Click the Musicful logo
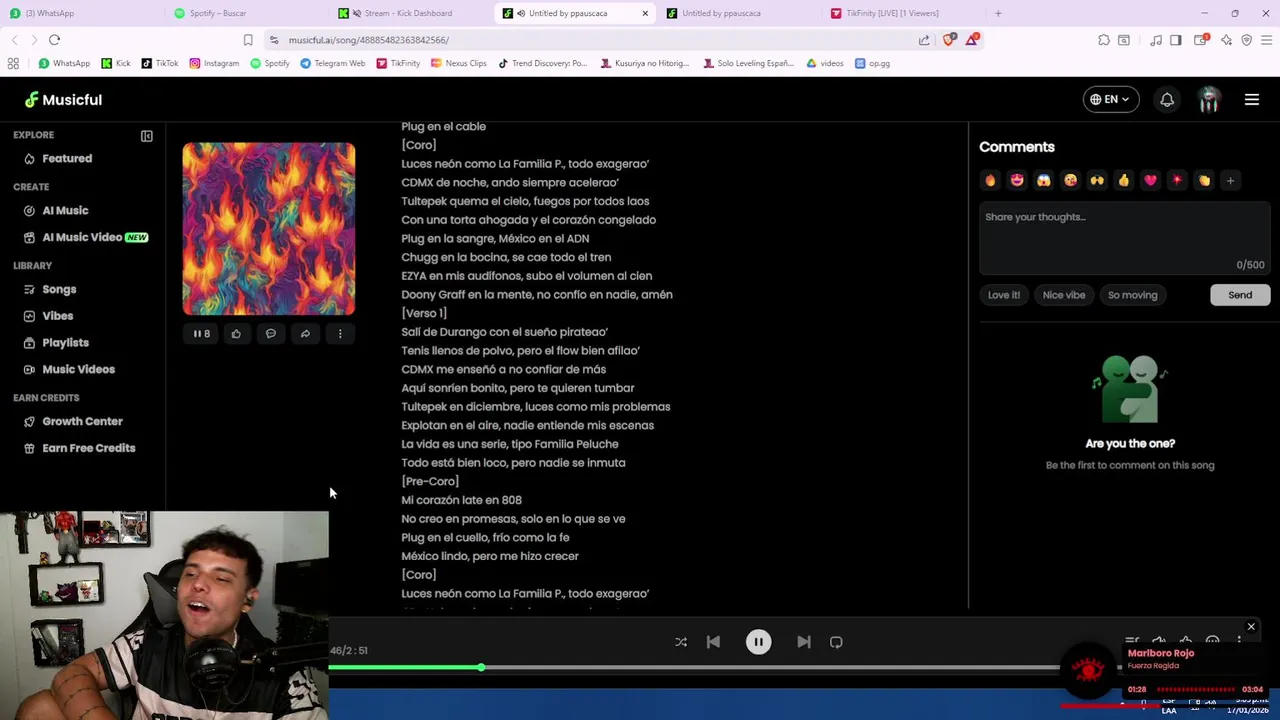Image resolution: width=1280 pixels, height=720 pixels. coord(63,100)
